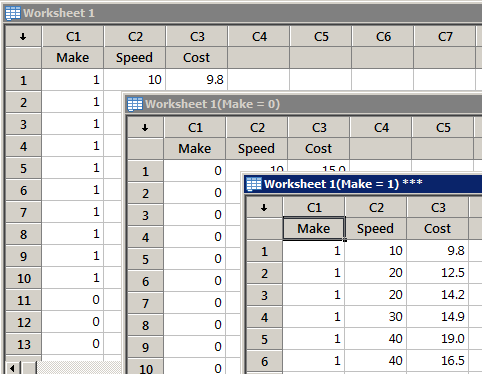Click Cost value 14.2 in Make = 1 worksheet

438,295
